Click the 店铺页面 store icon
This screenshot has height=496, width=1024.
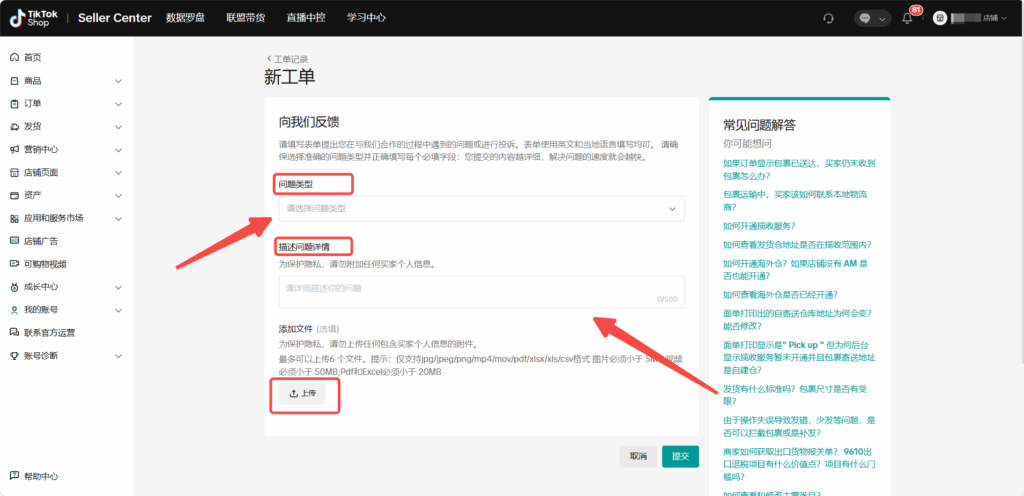click(14, 173)
